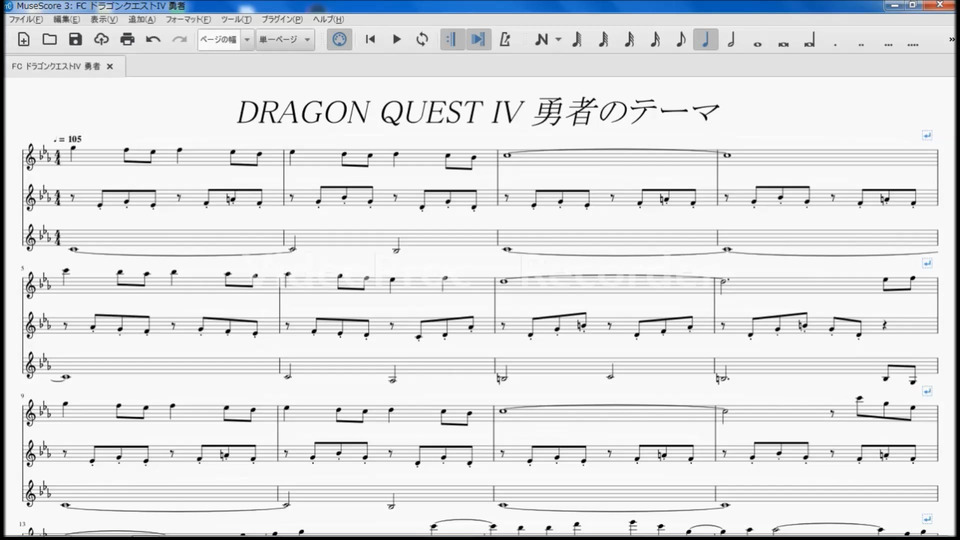This screenshot has width=960, height=540.
Task: Redo the last undone action
Action: (x=179, y=40)
